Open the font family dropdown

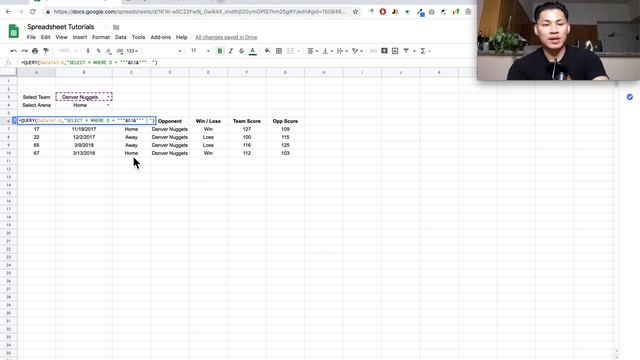pyautogui.click(x=163, y=51)
